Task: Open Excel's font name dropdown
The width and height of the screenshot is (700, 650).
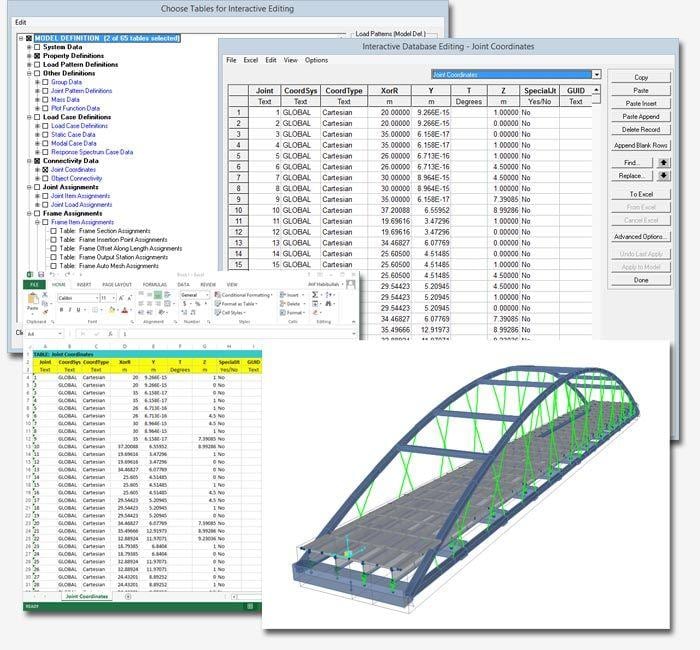Action: pyautogui.click(x=97, y=298)
